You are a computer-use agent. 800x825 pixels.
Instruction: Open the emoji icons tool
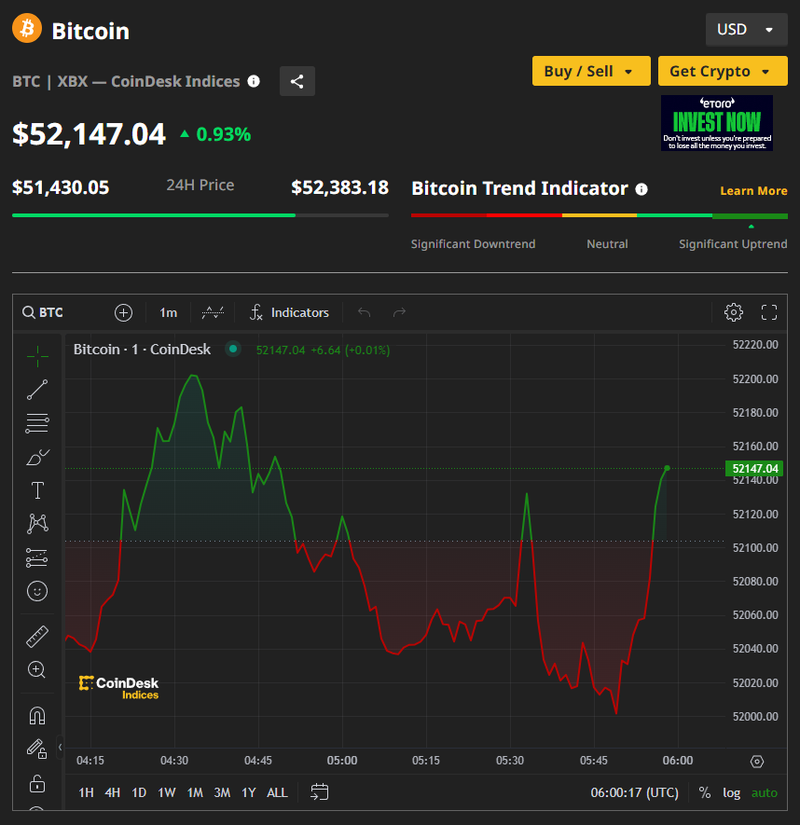click(37, 591)
